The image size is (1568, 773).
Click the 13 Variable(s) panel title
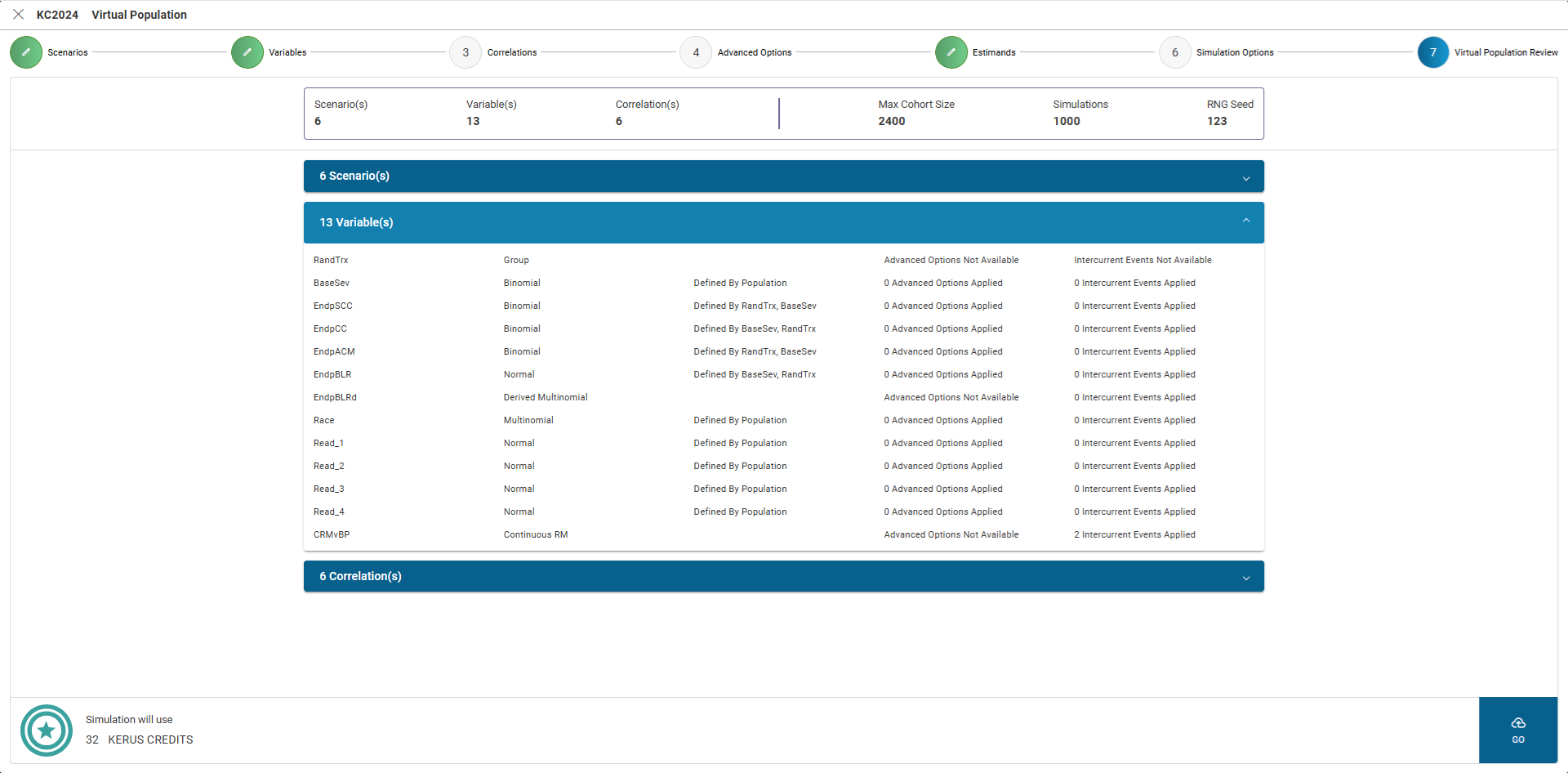(356, 222)
